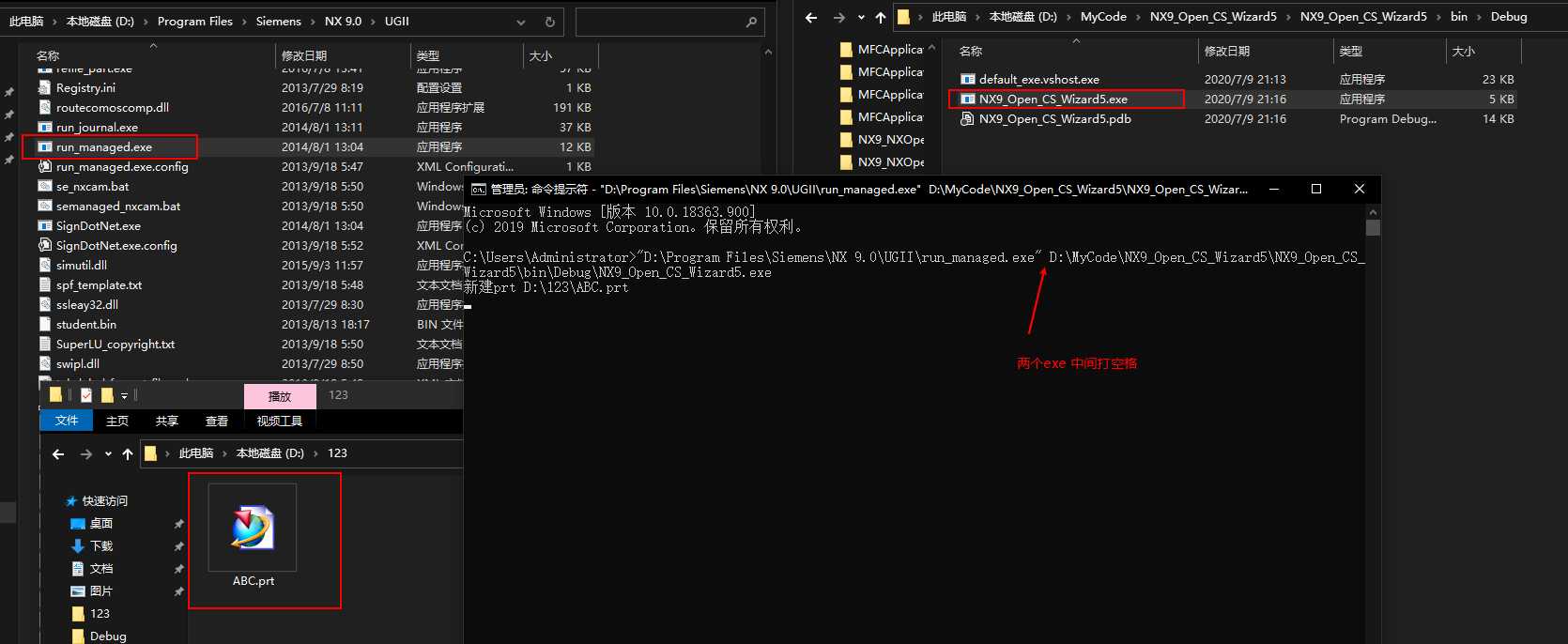Open recent locations dropdown in Debug window
Image resolution: width=1568 pixels, height=644 pixels.
click(861, 17)
